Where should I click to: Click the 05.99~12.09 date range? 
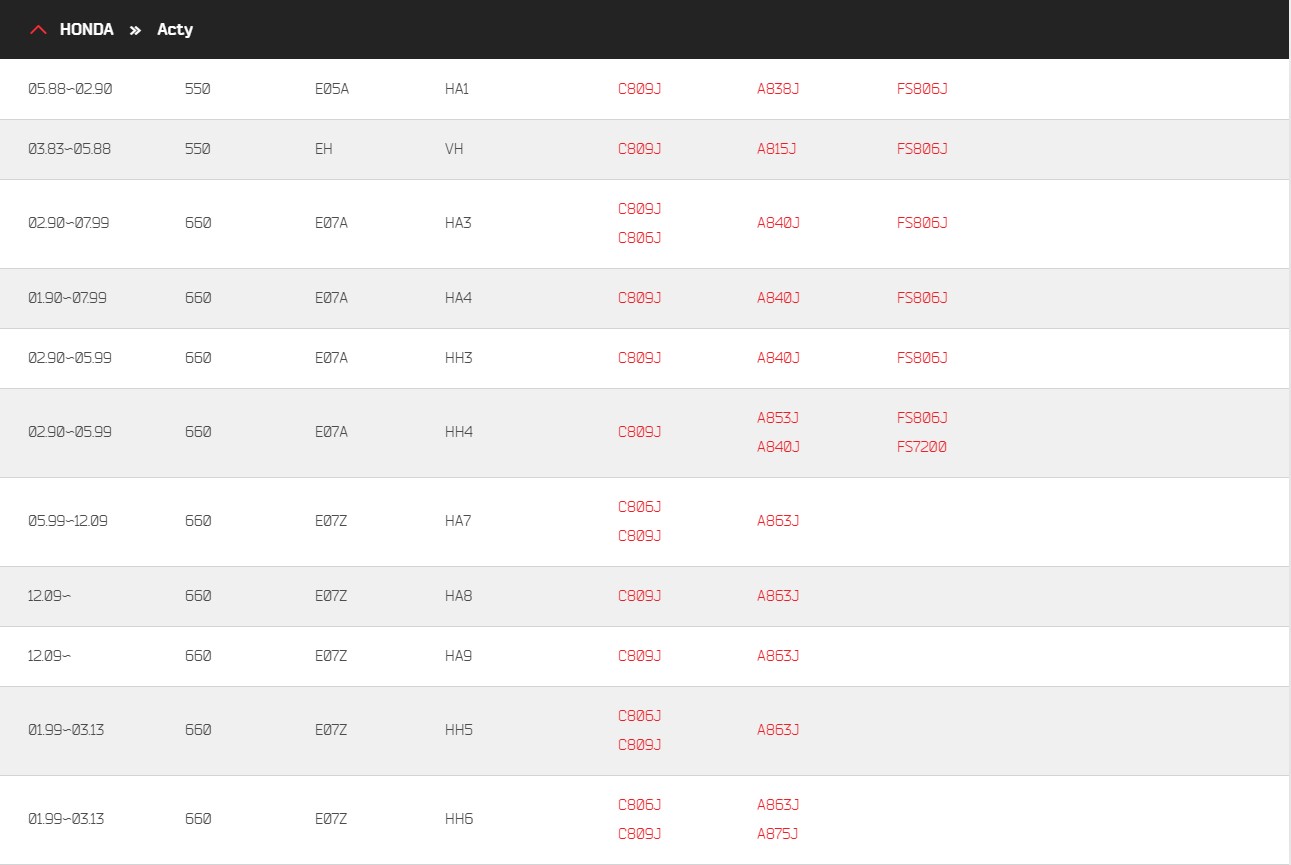point(68,521)
